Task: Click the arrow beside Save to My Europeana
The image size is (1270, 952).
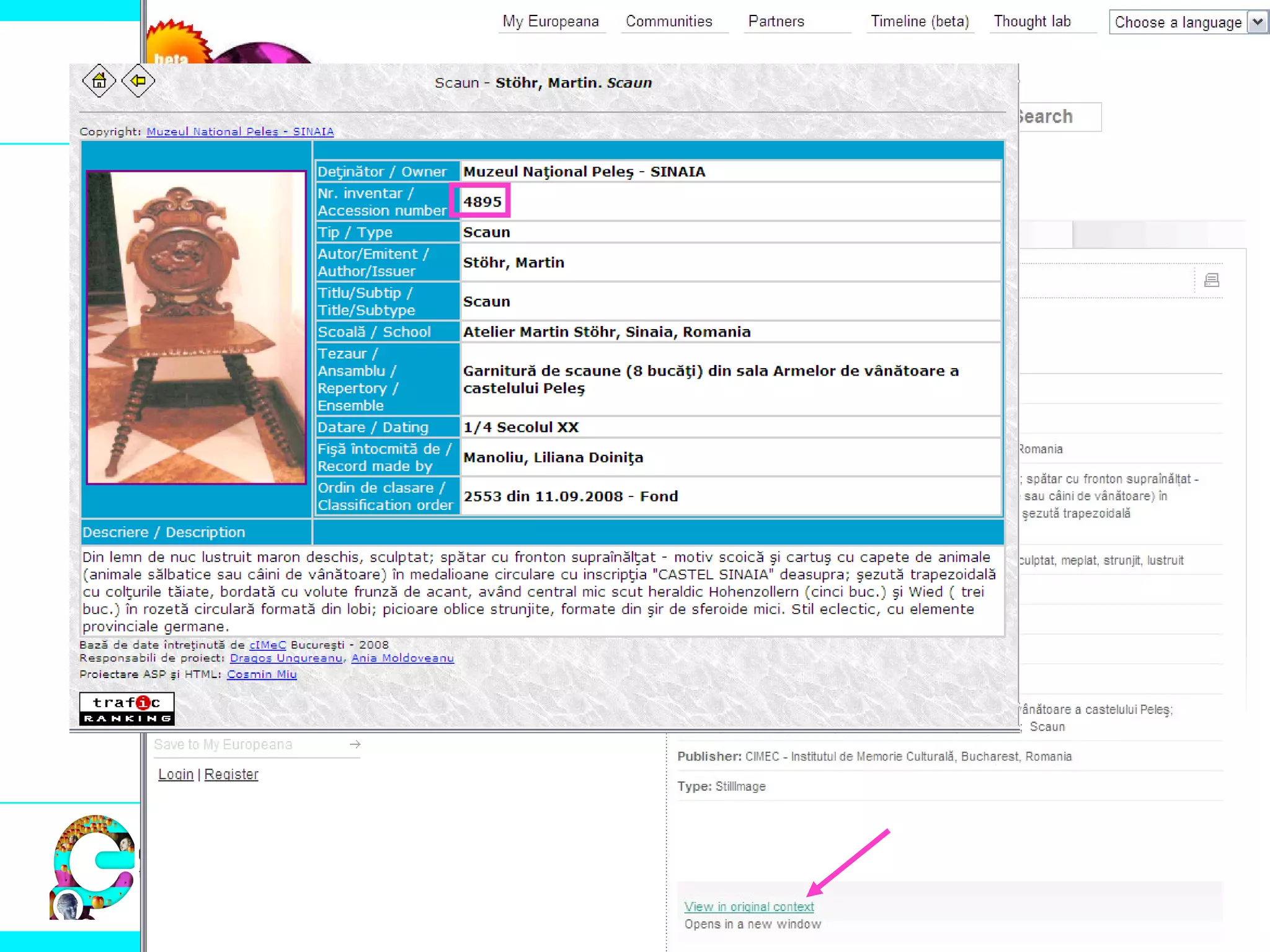Action: pos(355,744)
